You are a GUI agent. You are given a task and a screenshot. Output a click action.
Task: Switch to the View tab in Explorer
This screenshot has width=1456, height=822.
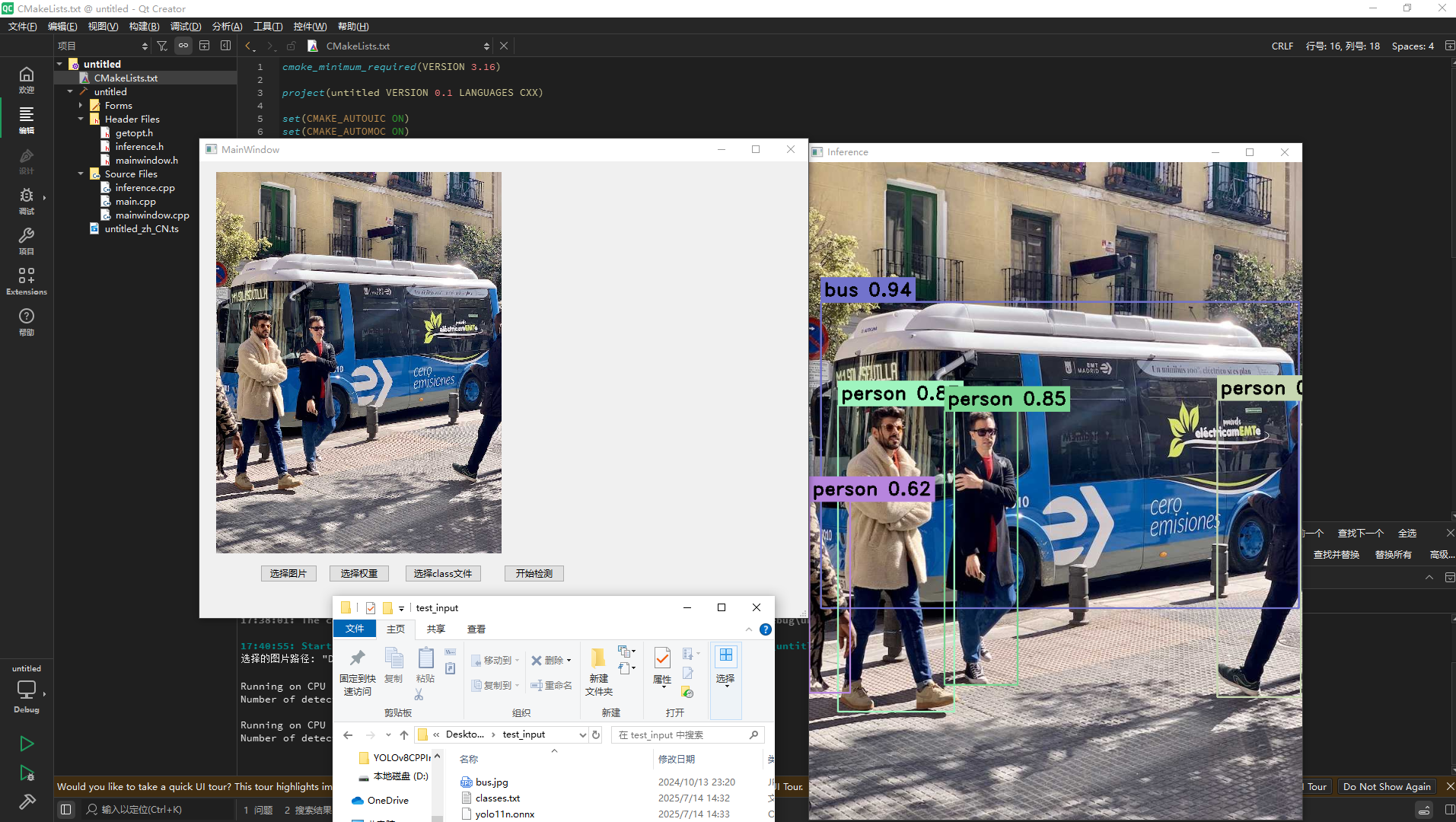(x=476, y=629)
